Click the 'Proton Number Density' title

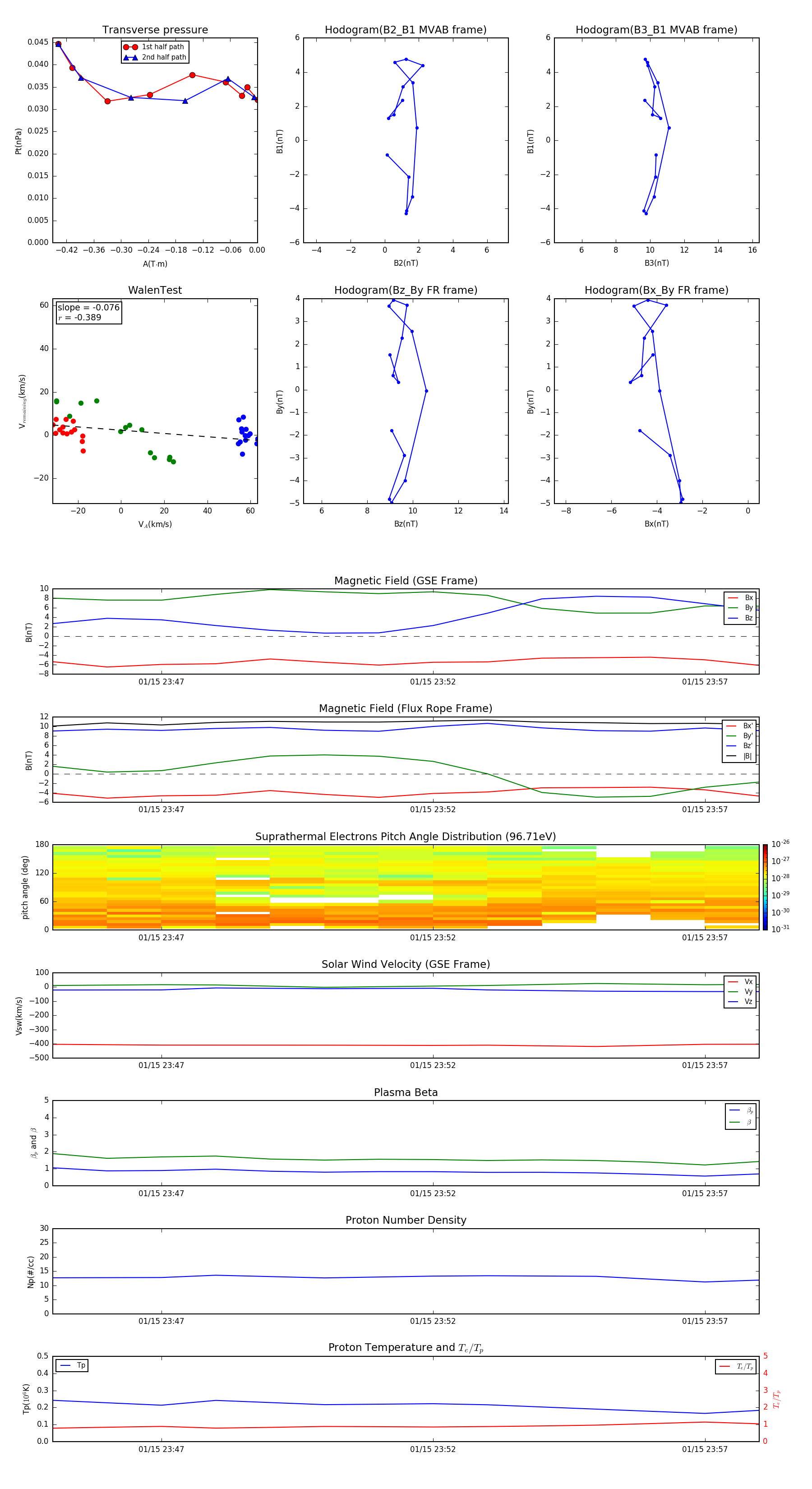(x=406, y=1220)
